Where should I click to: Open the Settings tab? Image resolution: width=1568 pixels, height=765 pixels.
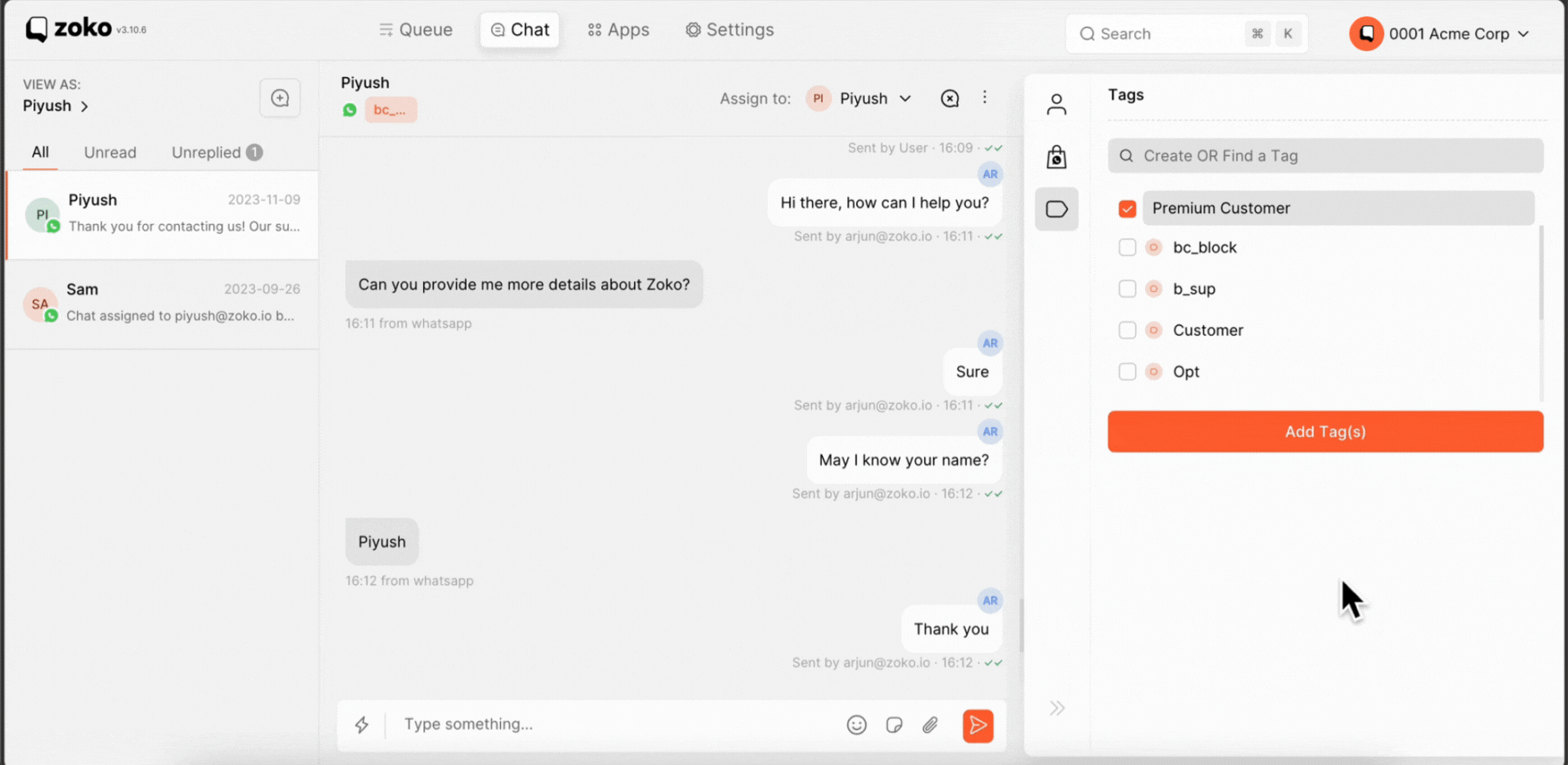pyautogui.click(x=729, y=30)
